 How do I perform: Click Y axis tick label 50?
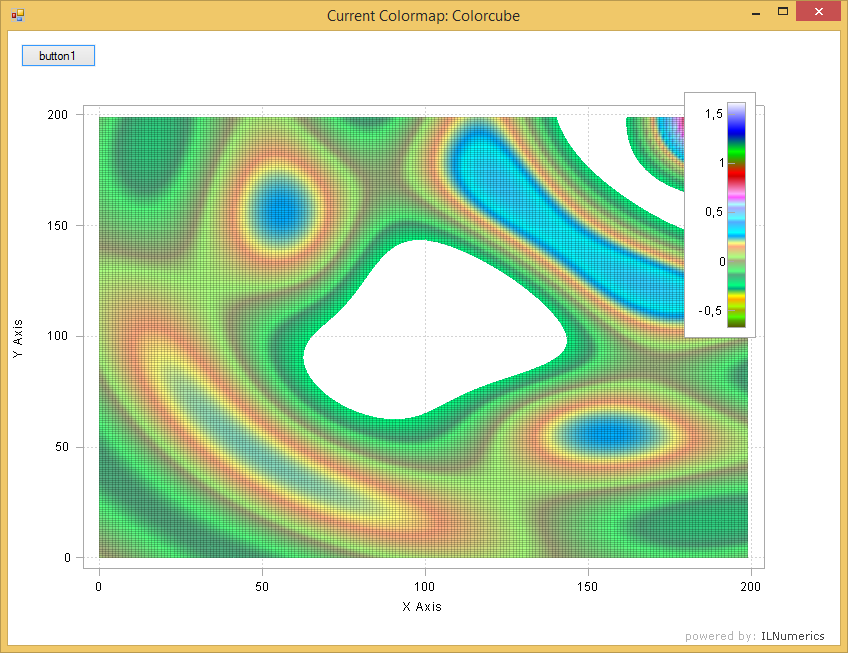62,447
